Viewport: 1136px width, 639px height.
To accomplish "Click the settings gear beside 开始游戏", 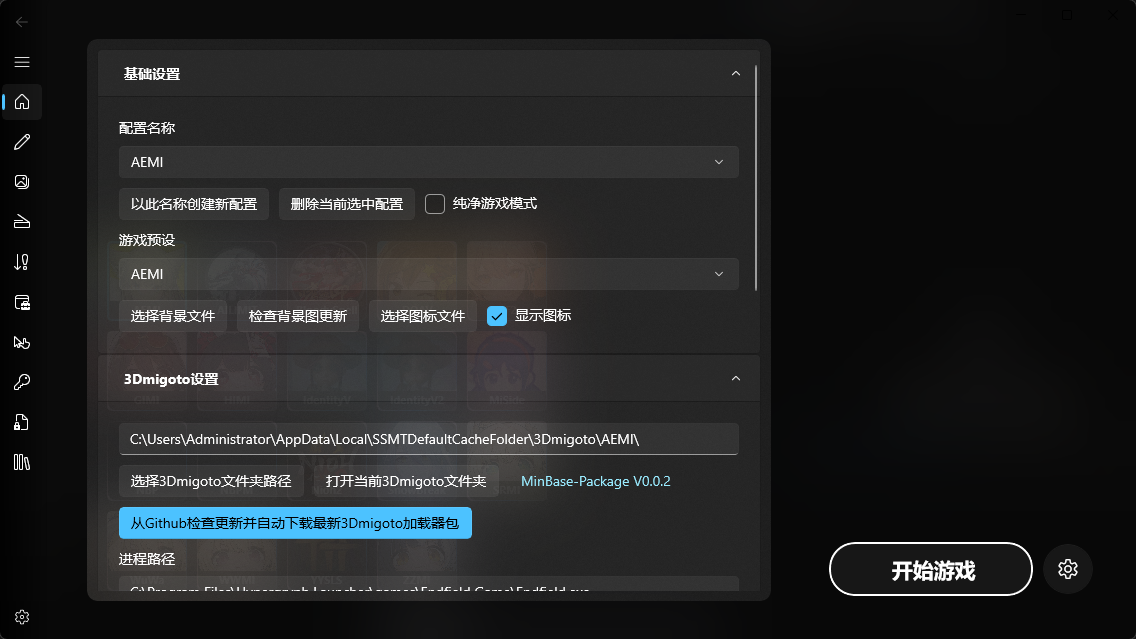I will coord(1068,568).
